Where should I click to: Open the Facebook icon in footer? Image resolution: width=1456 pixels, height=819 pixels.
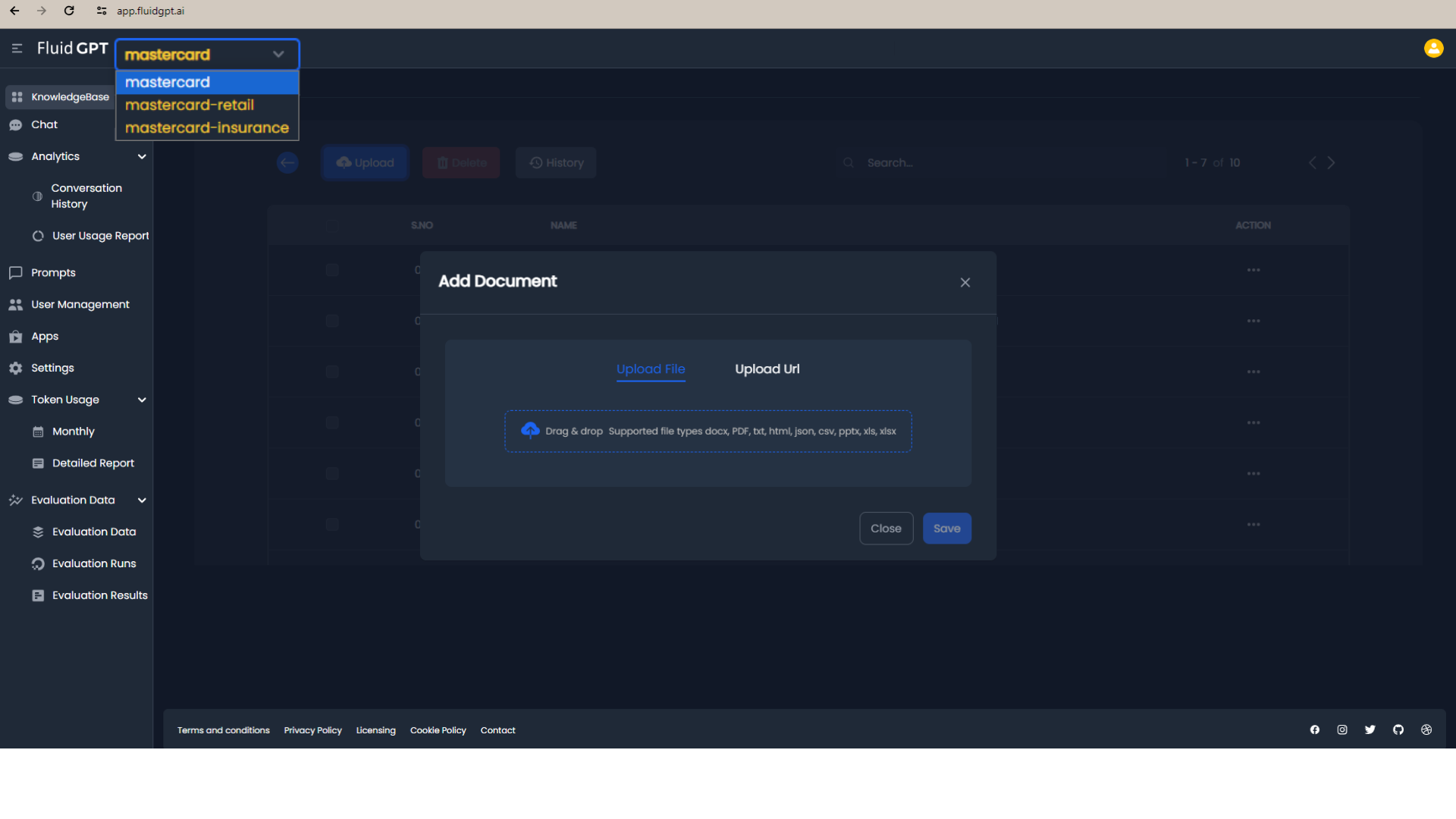click(x=1315, y=730)
